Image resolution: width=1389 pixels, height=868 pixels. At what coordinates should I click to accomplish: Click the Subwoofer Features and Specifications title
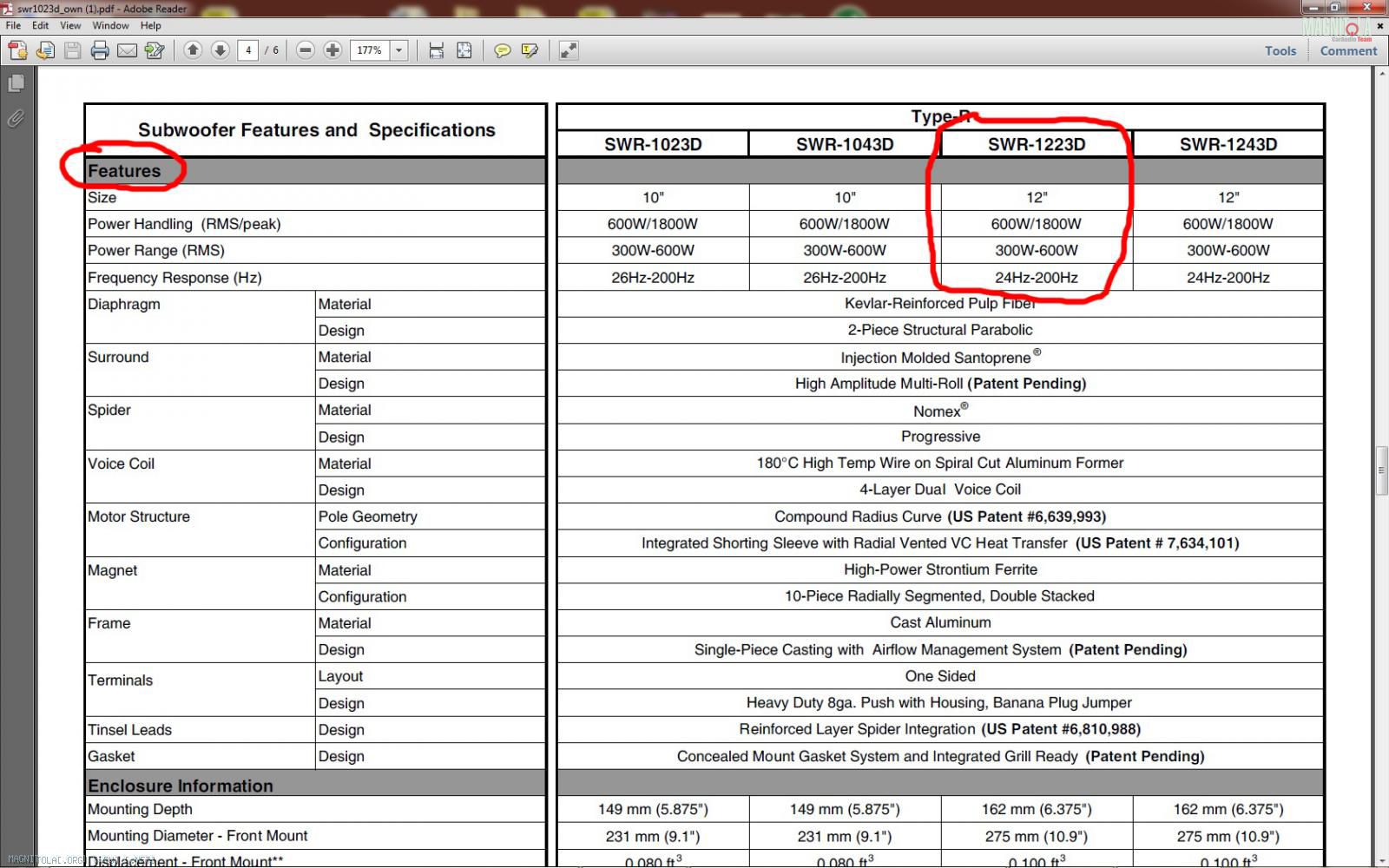(317, 130)
